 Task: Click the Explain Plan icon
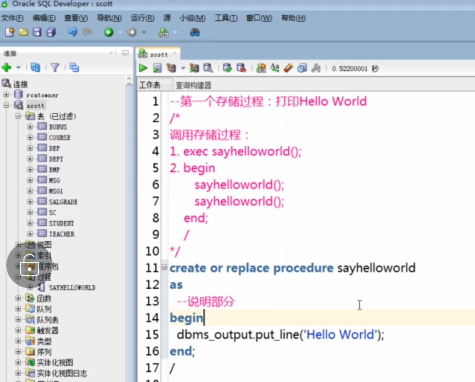coord(171,68)
